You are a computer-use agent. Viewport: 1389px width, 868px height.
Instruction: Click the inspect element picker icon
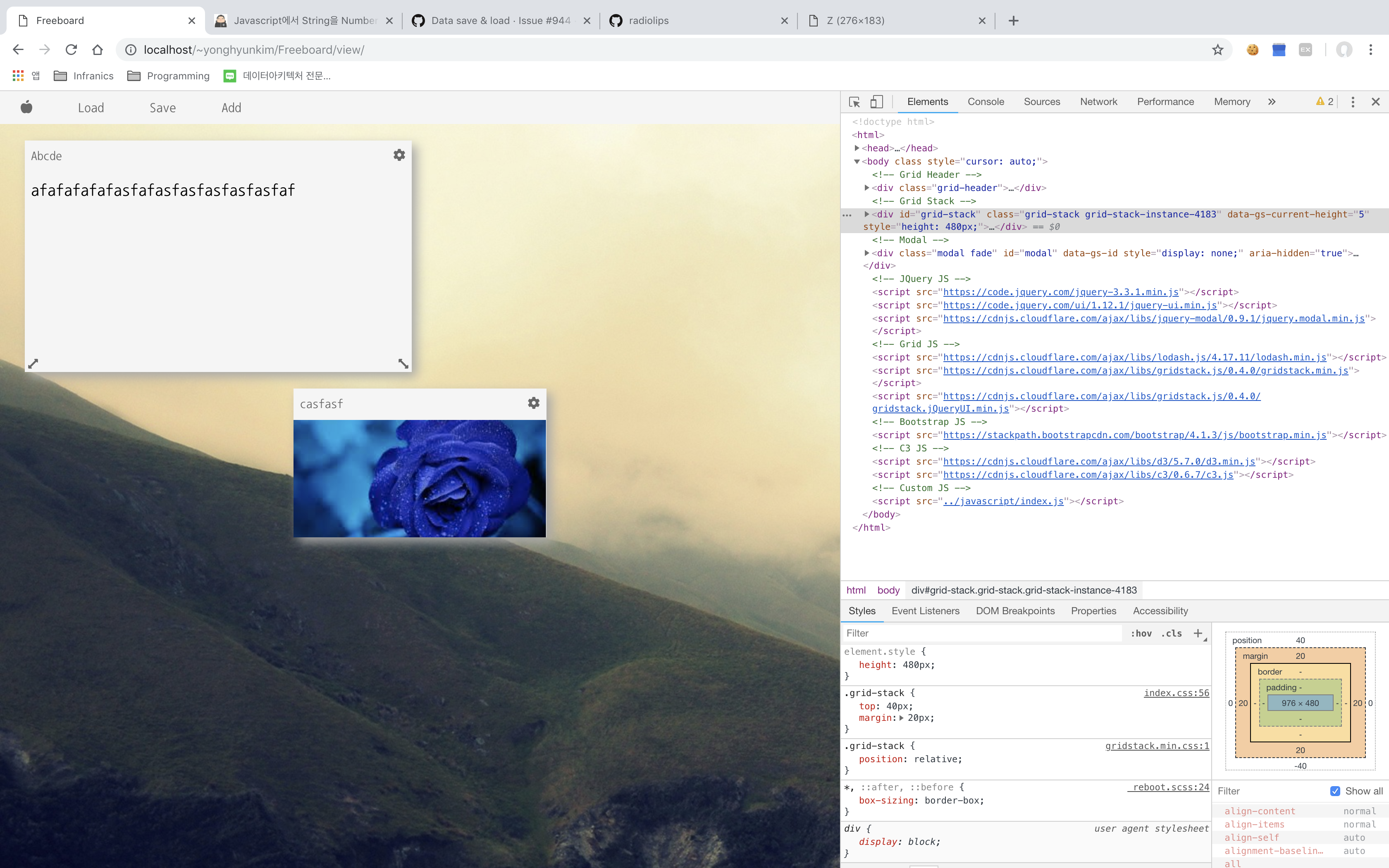854,102
